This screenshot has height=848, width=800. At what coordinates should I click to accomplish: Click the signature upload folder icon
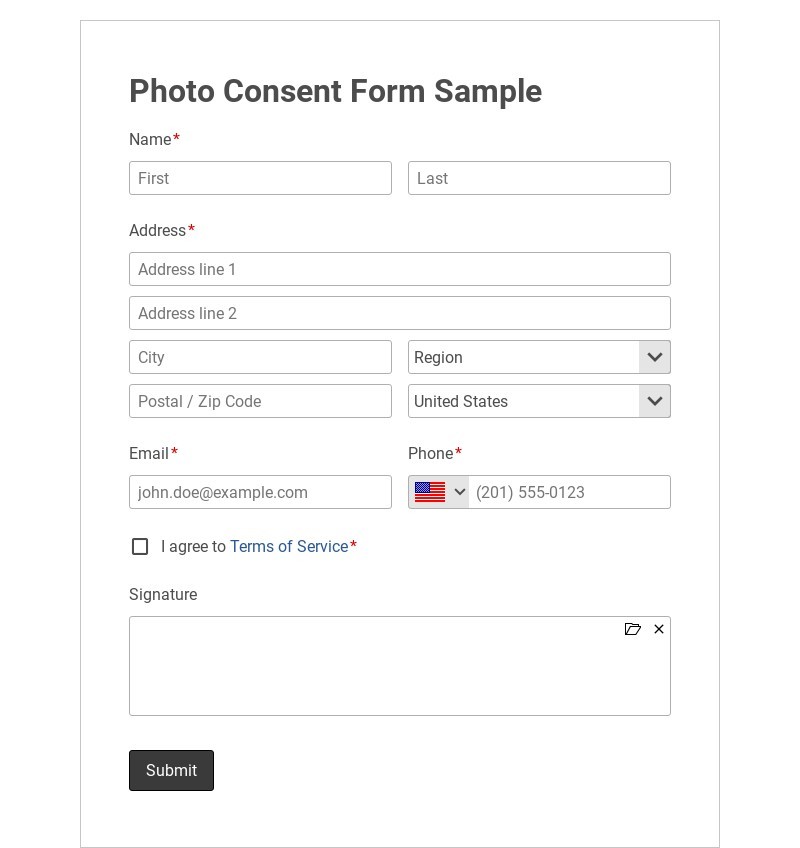pos(632,629)
